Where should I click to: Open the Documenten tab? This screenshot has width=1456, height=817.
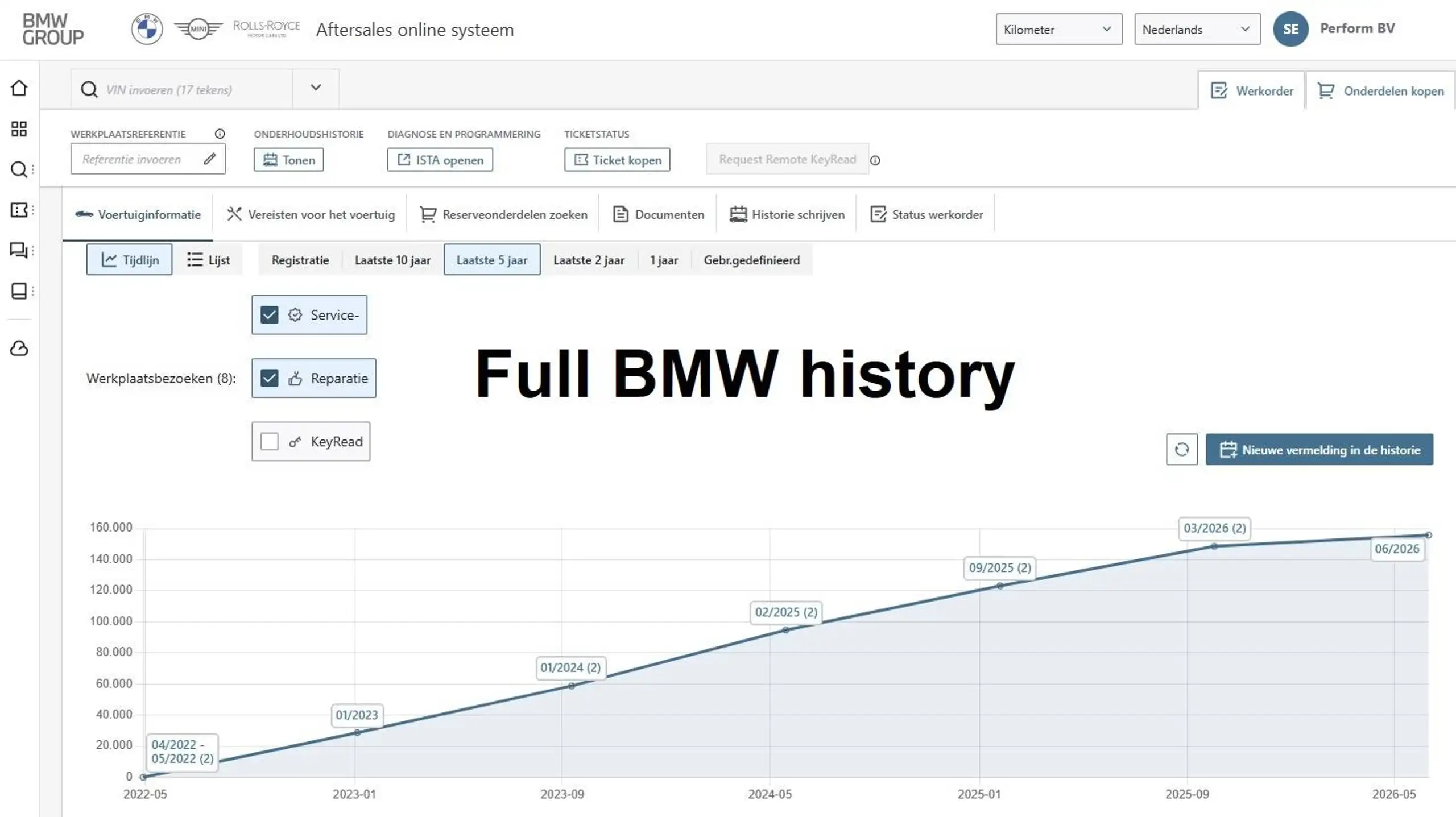tap(658, 215)
